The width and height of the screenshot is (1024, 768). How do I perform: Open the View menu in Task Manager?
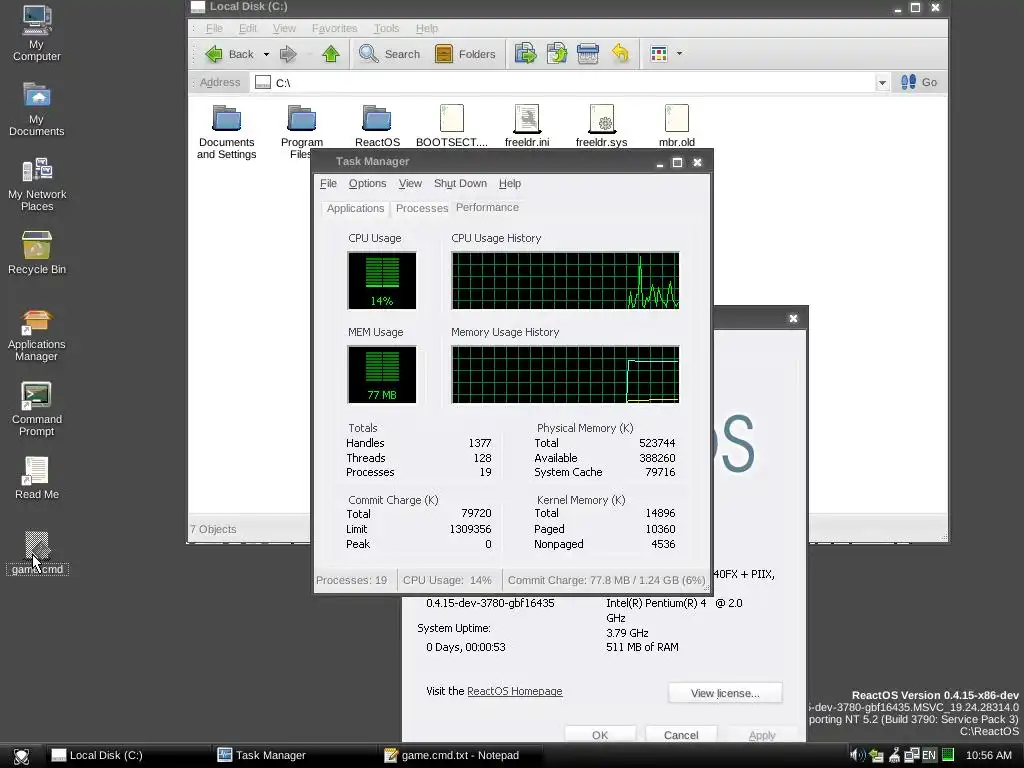[410, 184]
